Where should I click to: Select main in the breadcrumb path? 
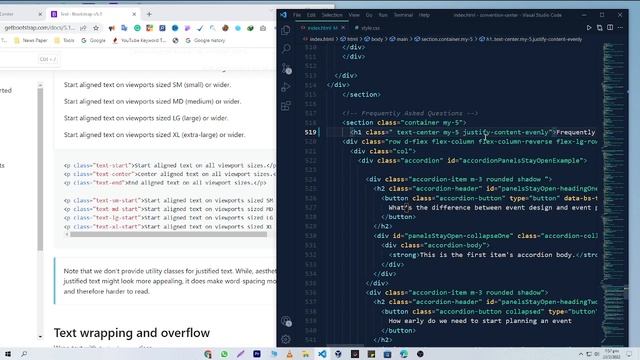point(399,39)
